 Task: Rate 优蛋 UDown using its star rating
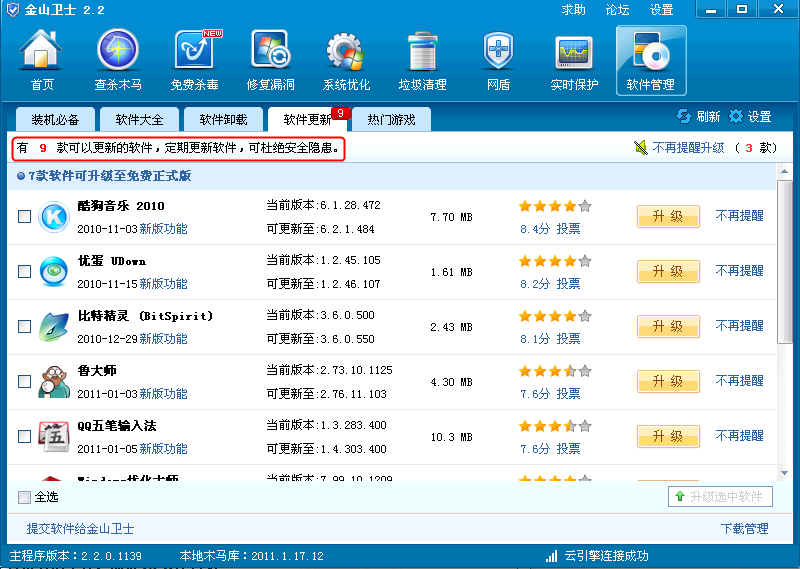[x=554, y=262]
